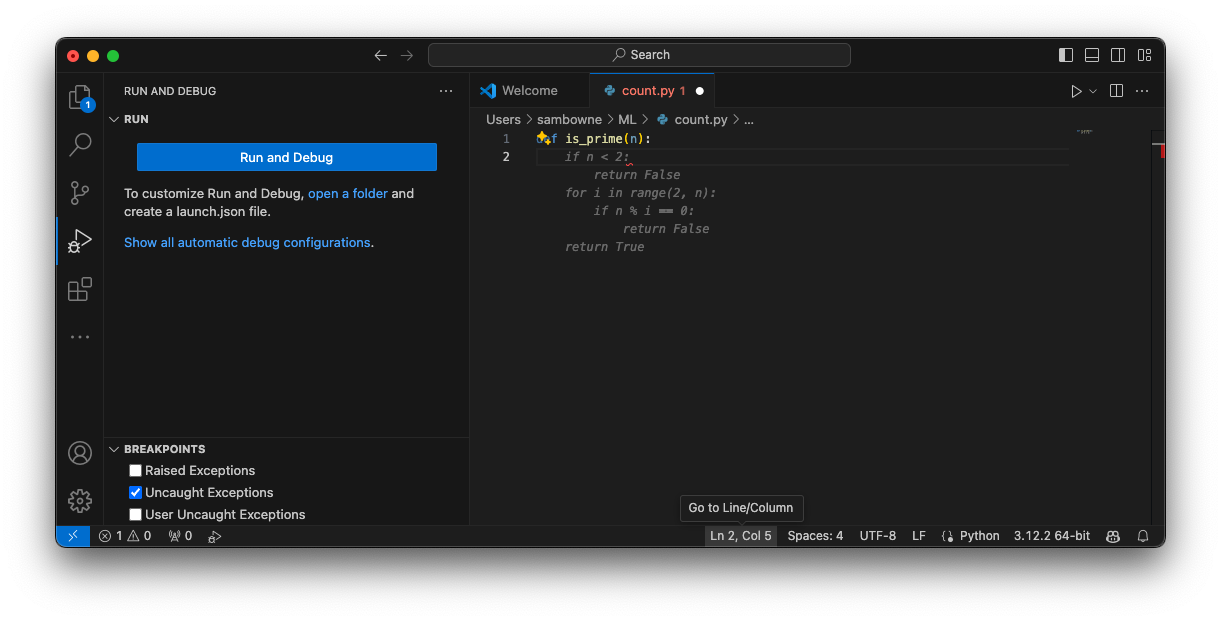This screenshot has height=621, width=1221.
Task: Open the notifications bell in status bar
Action: [x=1143, y=536]
